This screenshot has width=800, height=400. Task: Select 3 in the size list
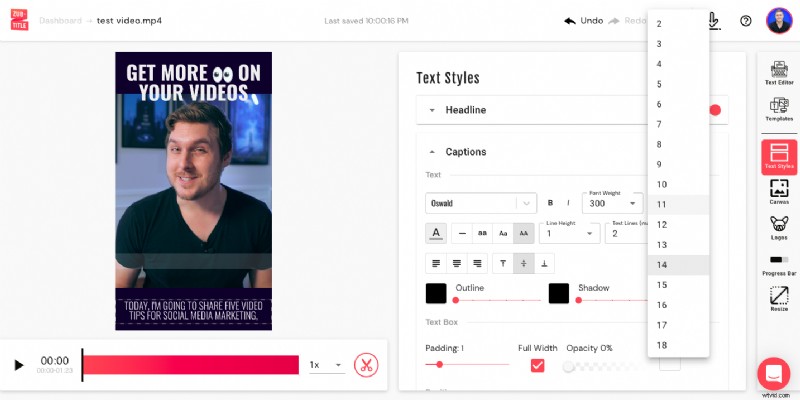pos(678,44)
